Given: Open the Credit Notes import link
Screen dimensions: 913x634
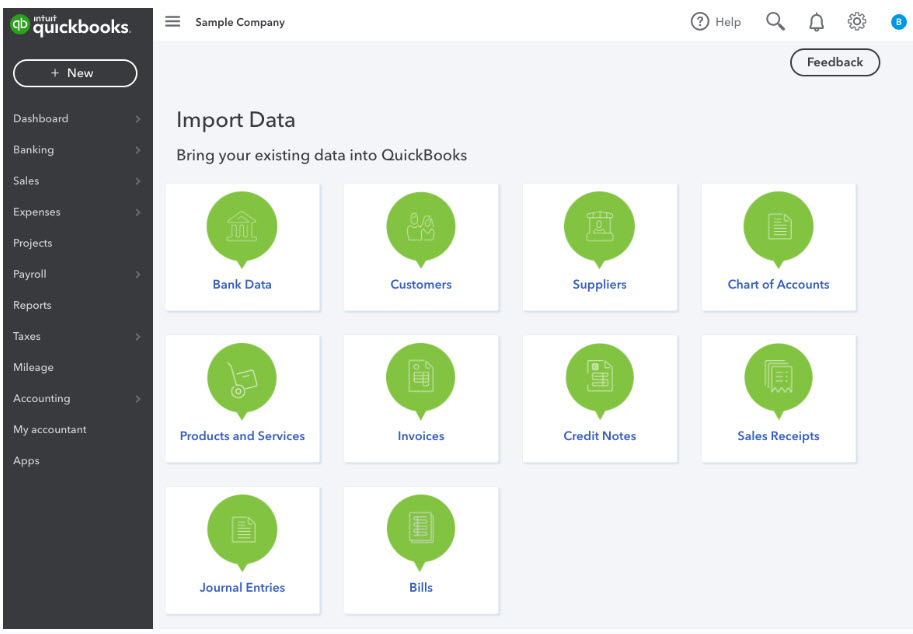Looking at the screenshot, I should point(600,436).
